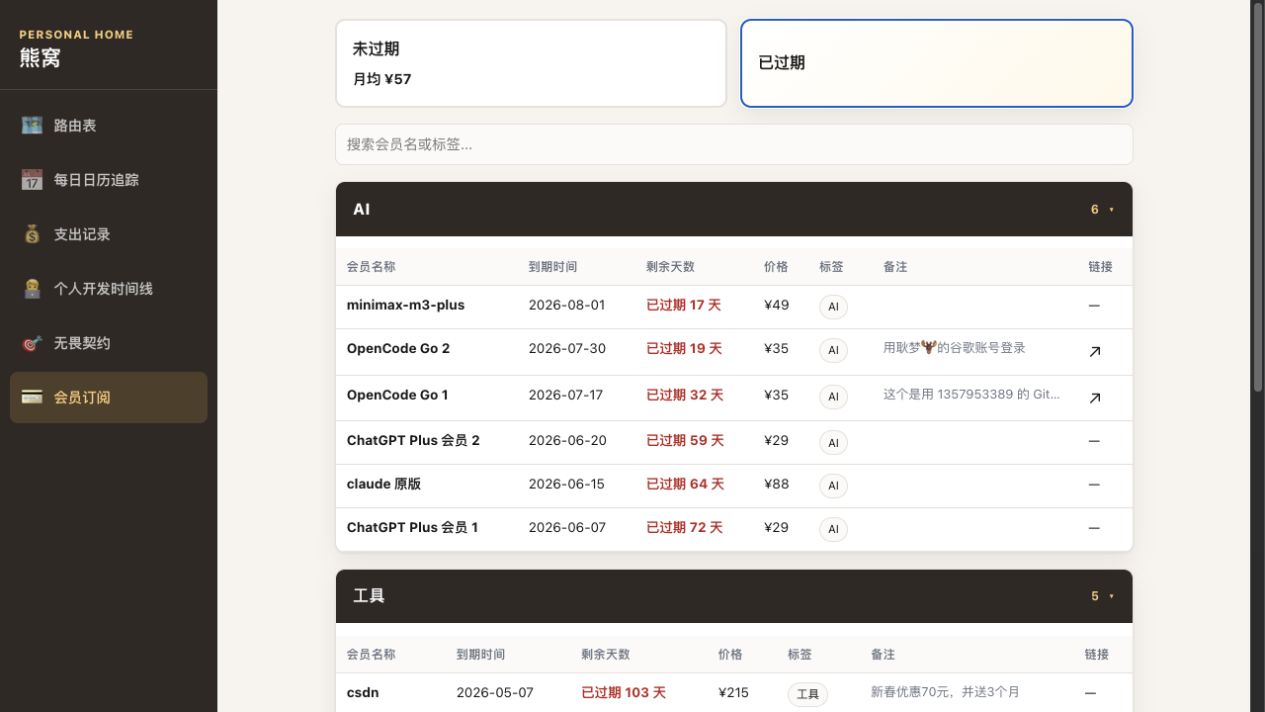Click the expiry date 2026-05-07
The width and height of the screenshot is (1265, 712).
click(x=495, y=692)
